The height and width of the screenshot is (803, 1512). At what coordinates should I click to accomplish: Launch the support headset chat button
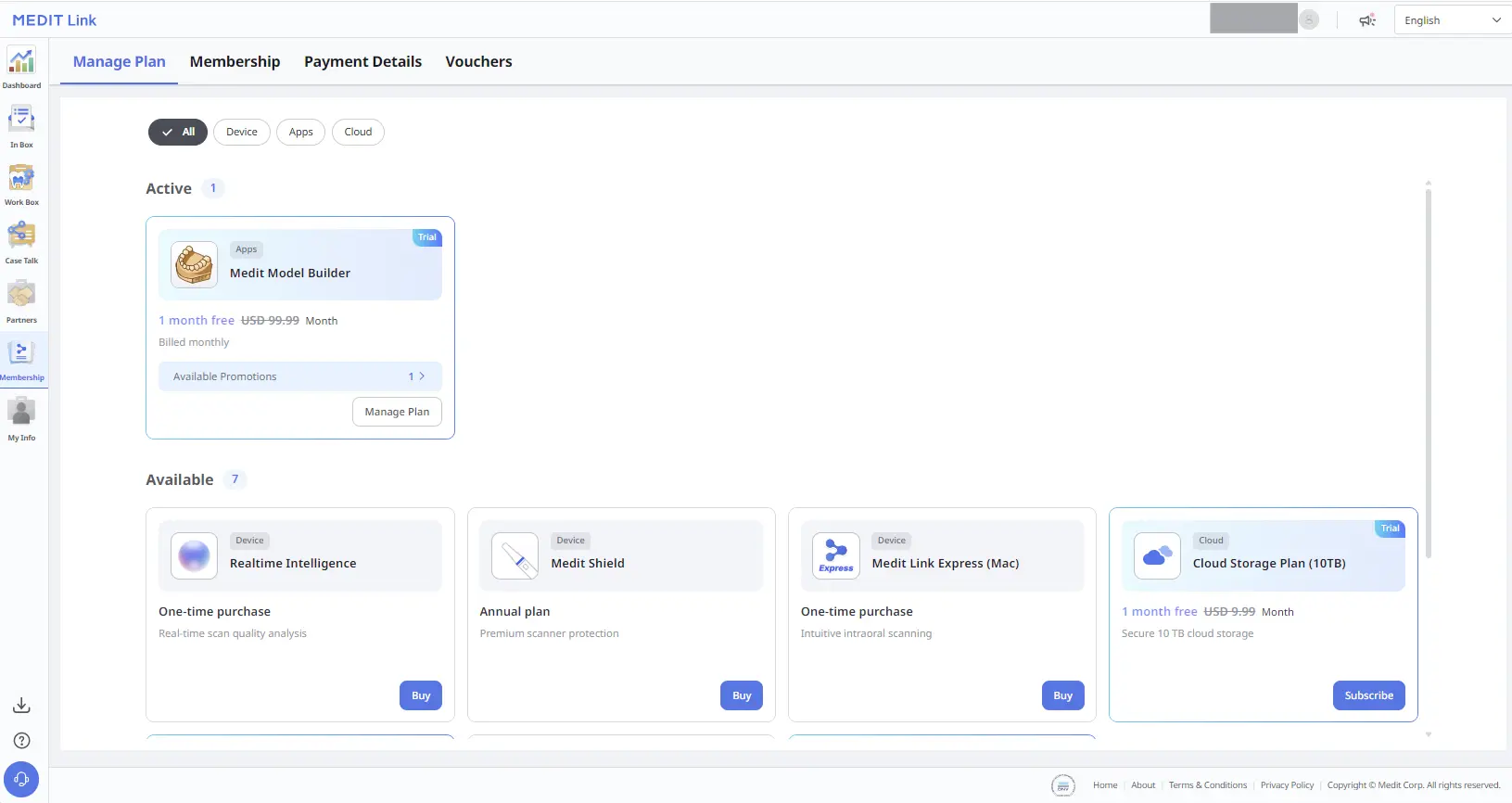point(21,780)
